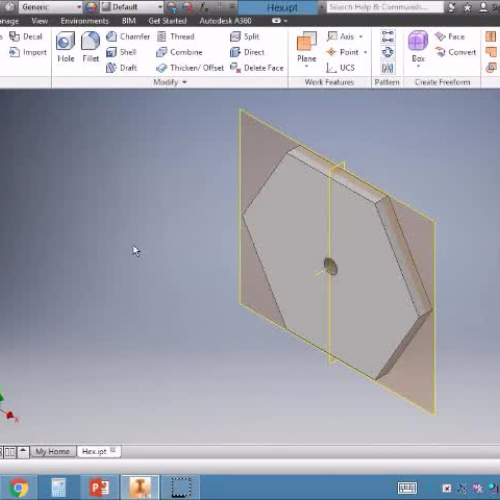Click the Thread tool

pos(176,36)
